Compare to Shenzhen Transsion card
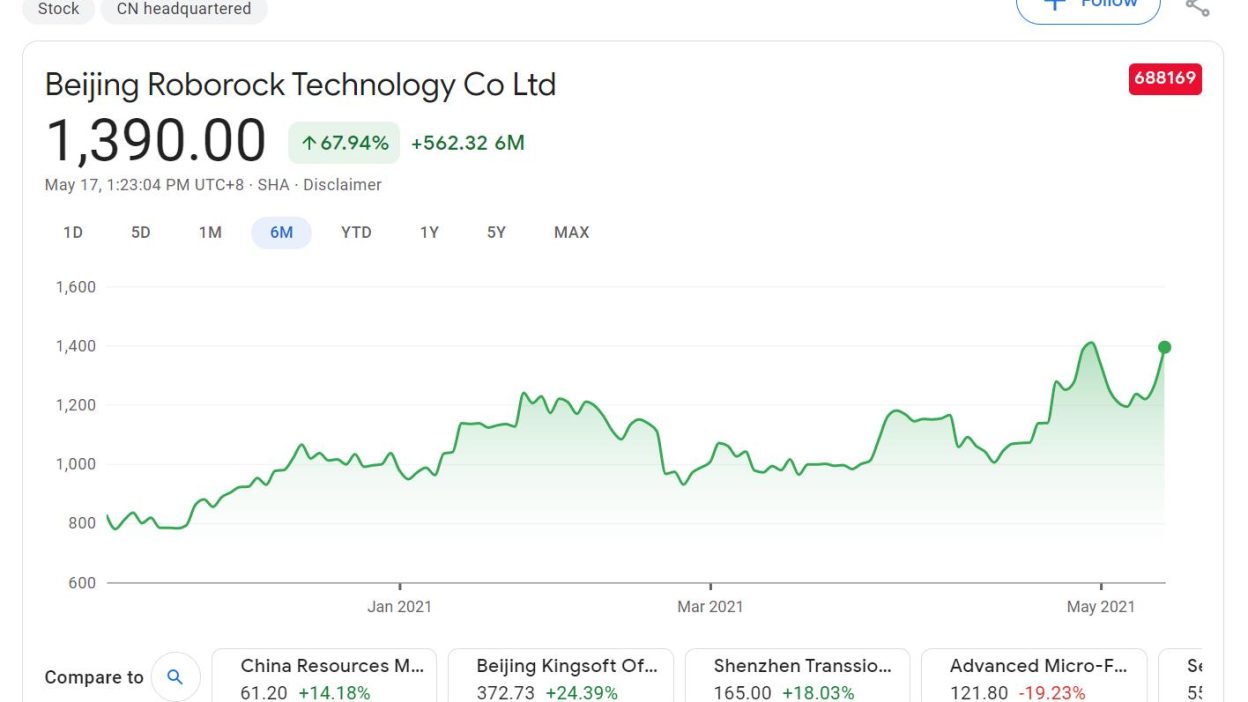Viewport: 1248px width, 702px height. [797, 676]
